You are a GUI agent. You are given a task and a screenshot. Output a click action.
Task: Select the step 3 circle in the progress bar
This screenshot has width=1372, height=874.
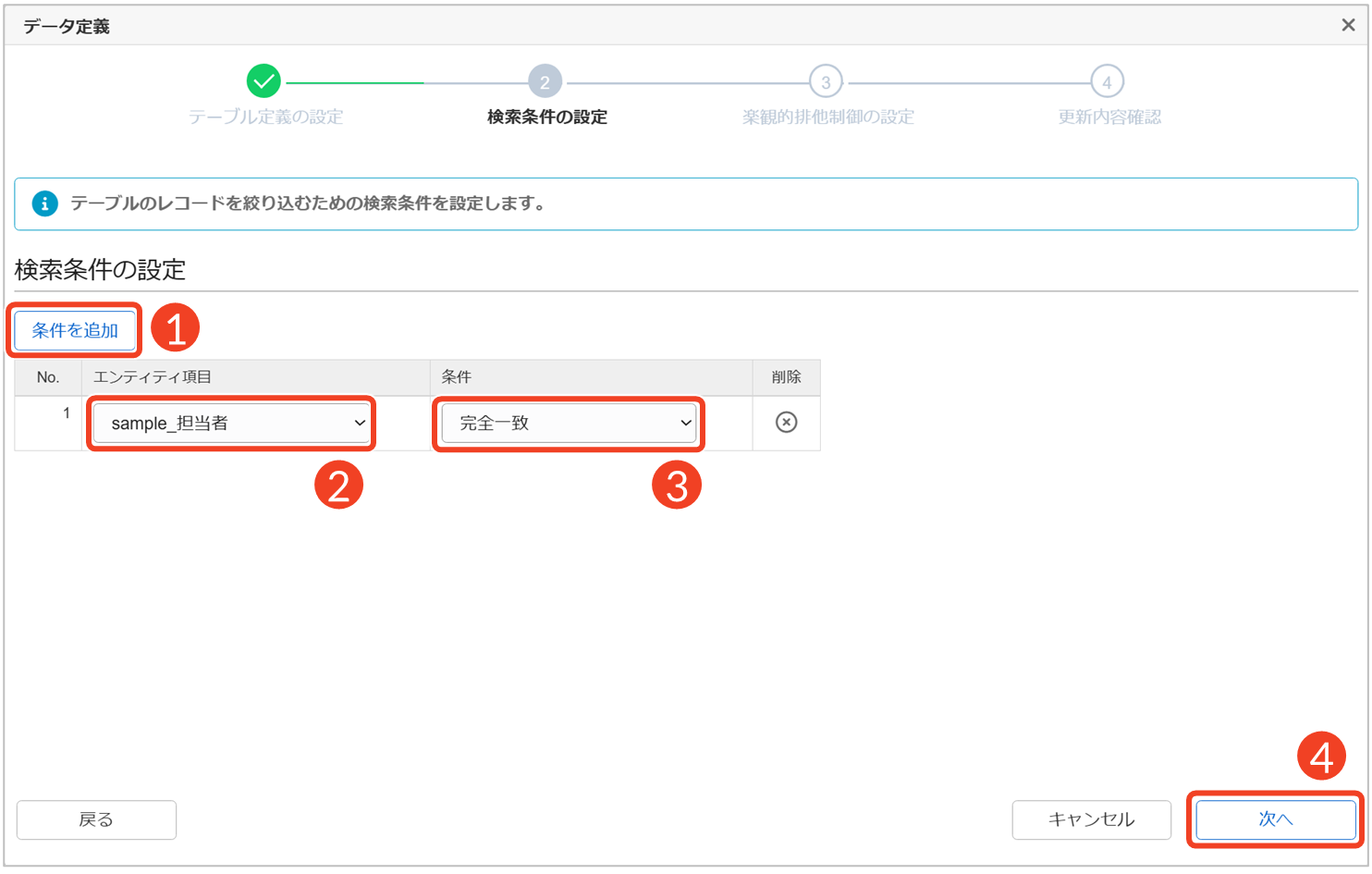tap(826, 81)
